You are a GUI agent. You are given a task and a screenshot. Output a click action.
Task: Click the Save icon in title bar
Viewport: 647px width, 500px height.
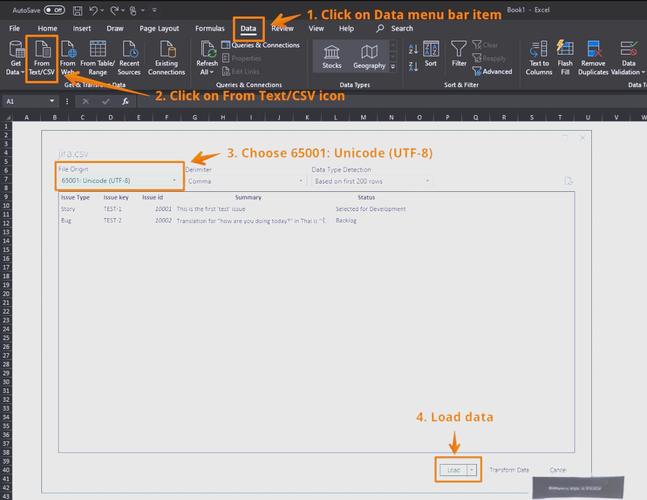tap(77, 10)
